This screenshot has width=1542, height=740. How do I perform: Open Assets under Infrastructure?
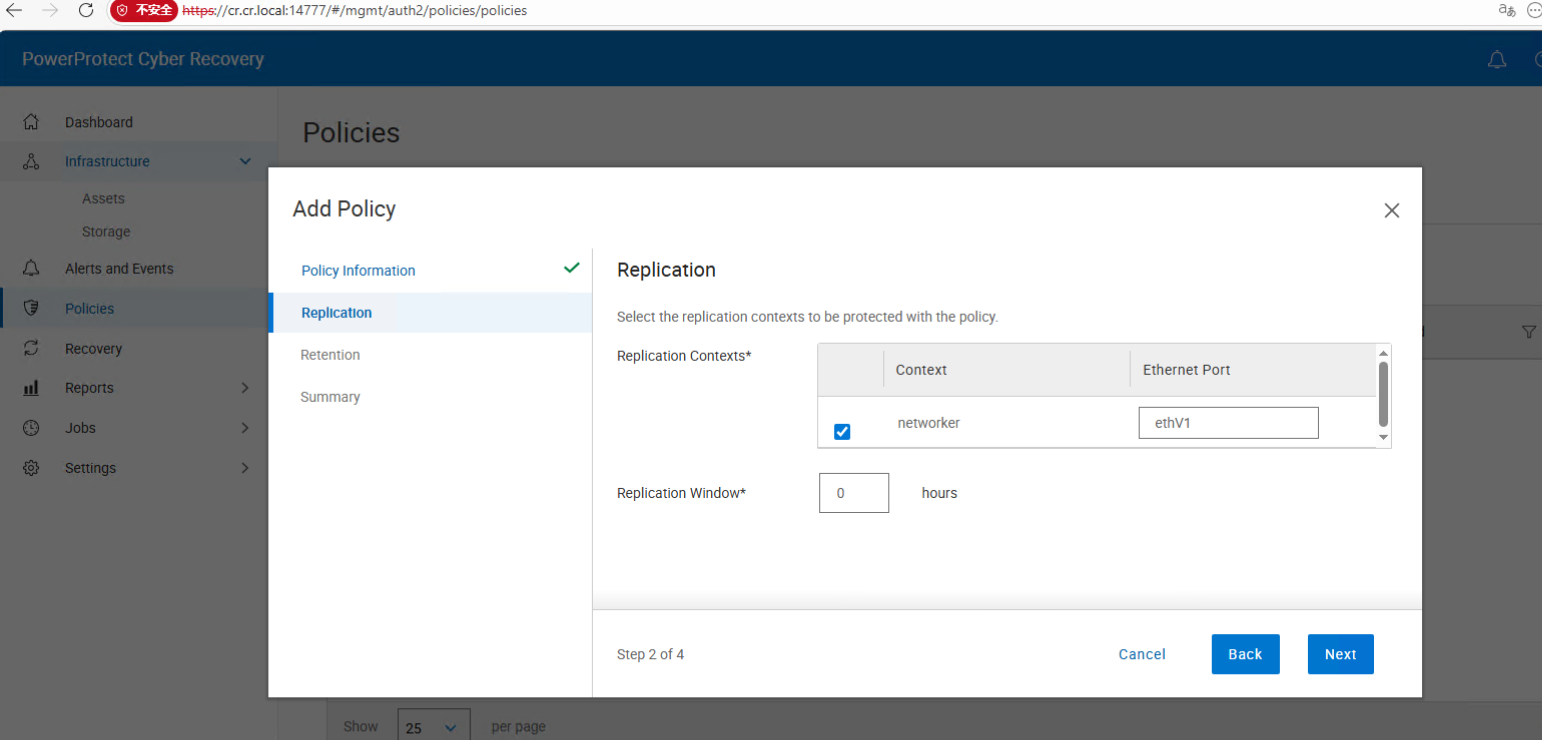point(103,198)
